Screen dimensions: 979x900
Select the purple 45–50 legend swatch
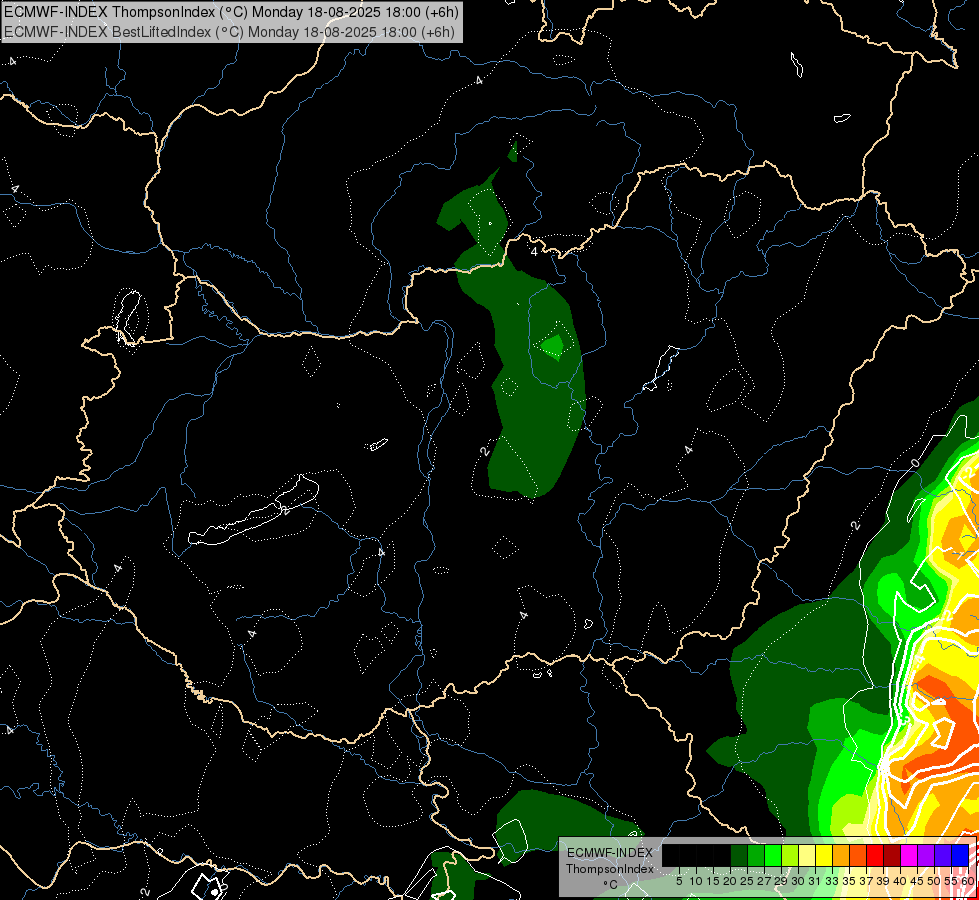pos(926,855)
